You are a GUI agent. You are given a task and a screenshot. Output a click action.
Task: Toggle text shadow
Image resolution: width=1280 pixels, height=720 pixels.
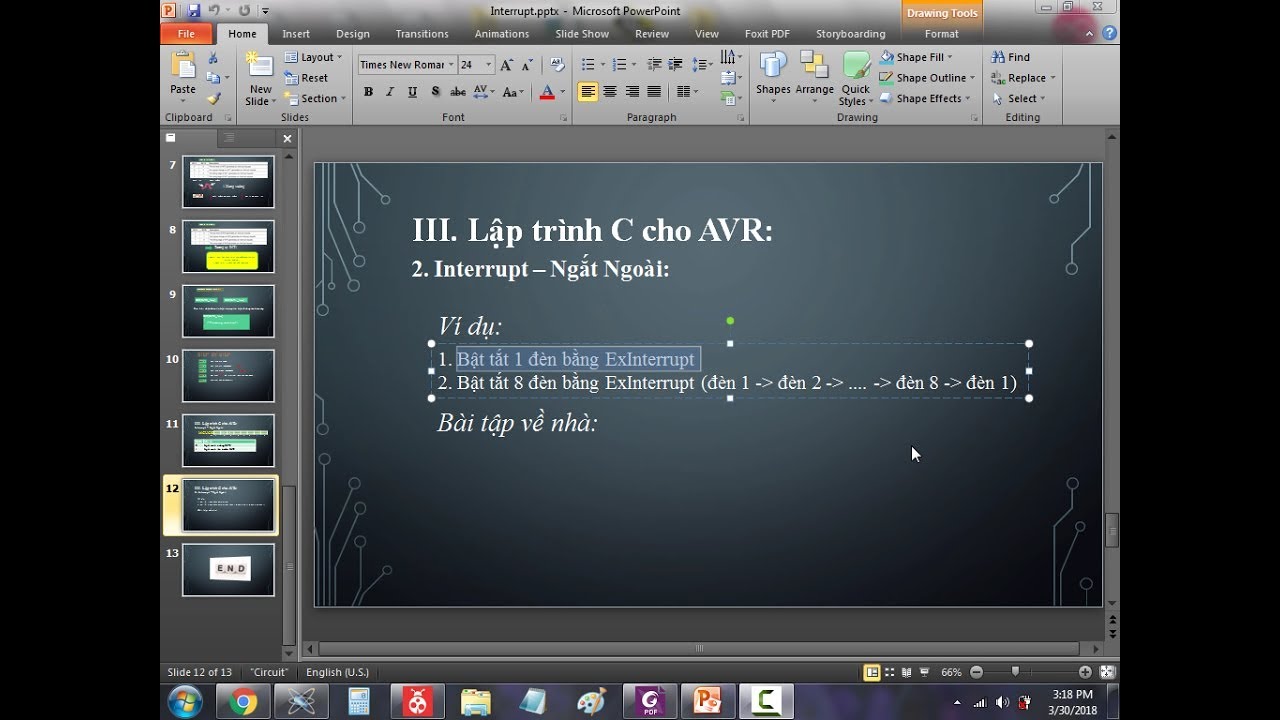tap(435, 92)
